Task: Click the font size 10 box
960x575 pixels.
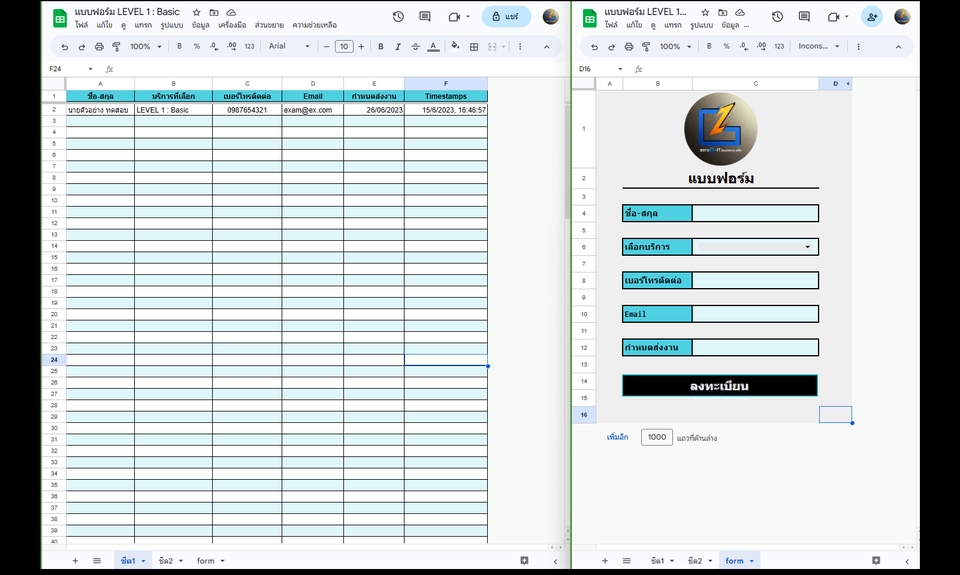Action: click(x=344, y=47)
